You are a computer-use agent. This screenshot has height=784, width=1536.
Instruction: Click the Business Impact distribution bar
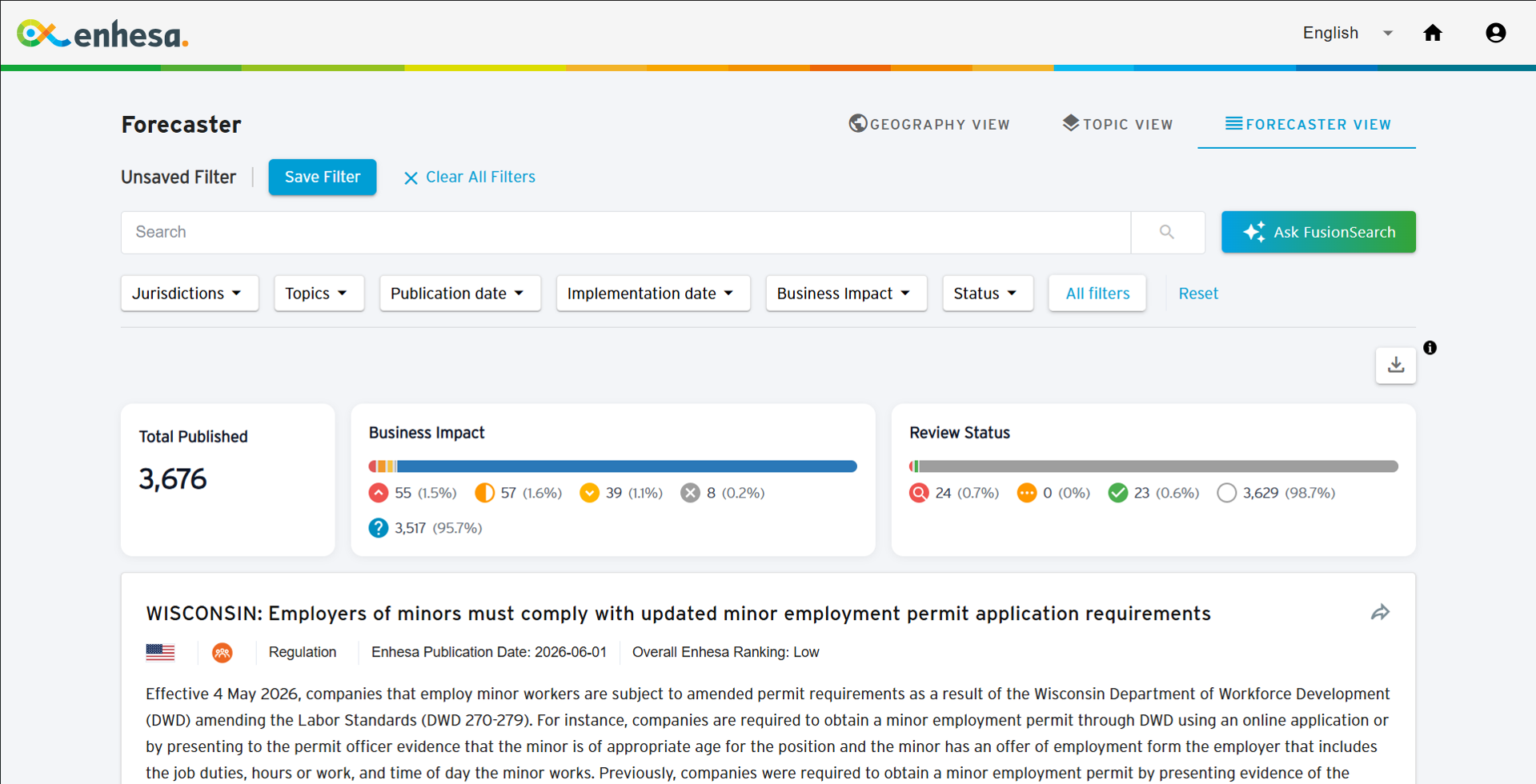613,466
